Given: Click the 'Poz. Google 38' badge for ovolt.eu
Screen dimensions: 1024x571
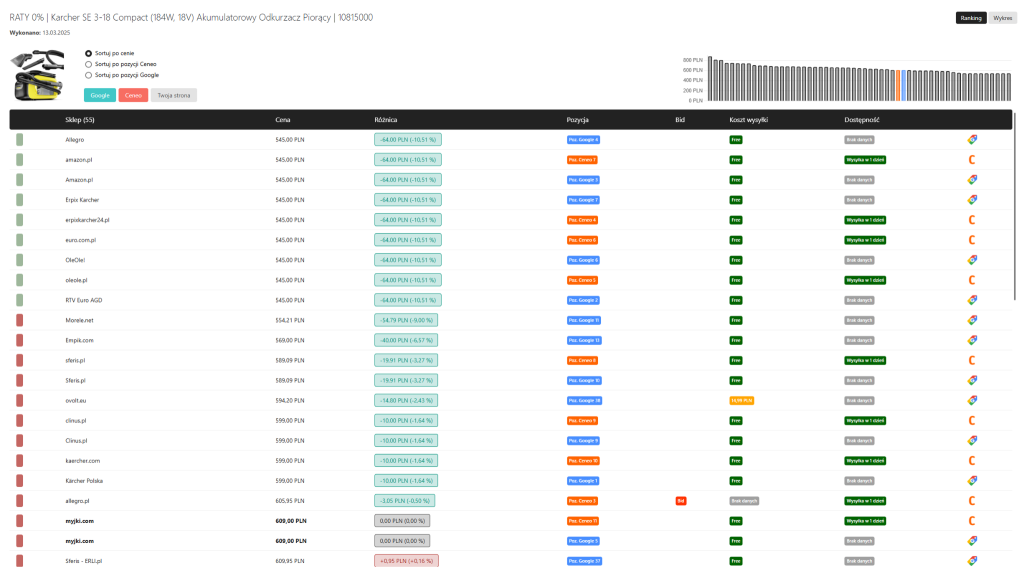Looking at the screenshot, I should point(584,400).
